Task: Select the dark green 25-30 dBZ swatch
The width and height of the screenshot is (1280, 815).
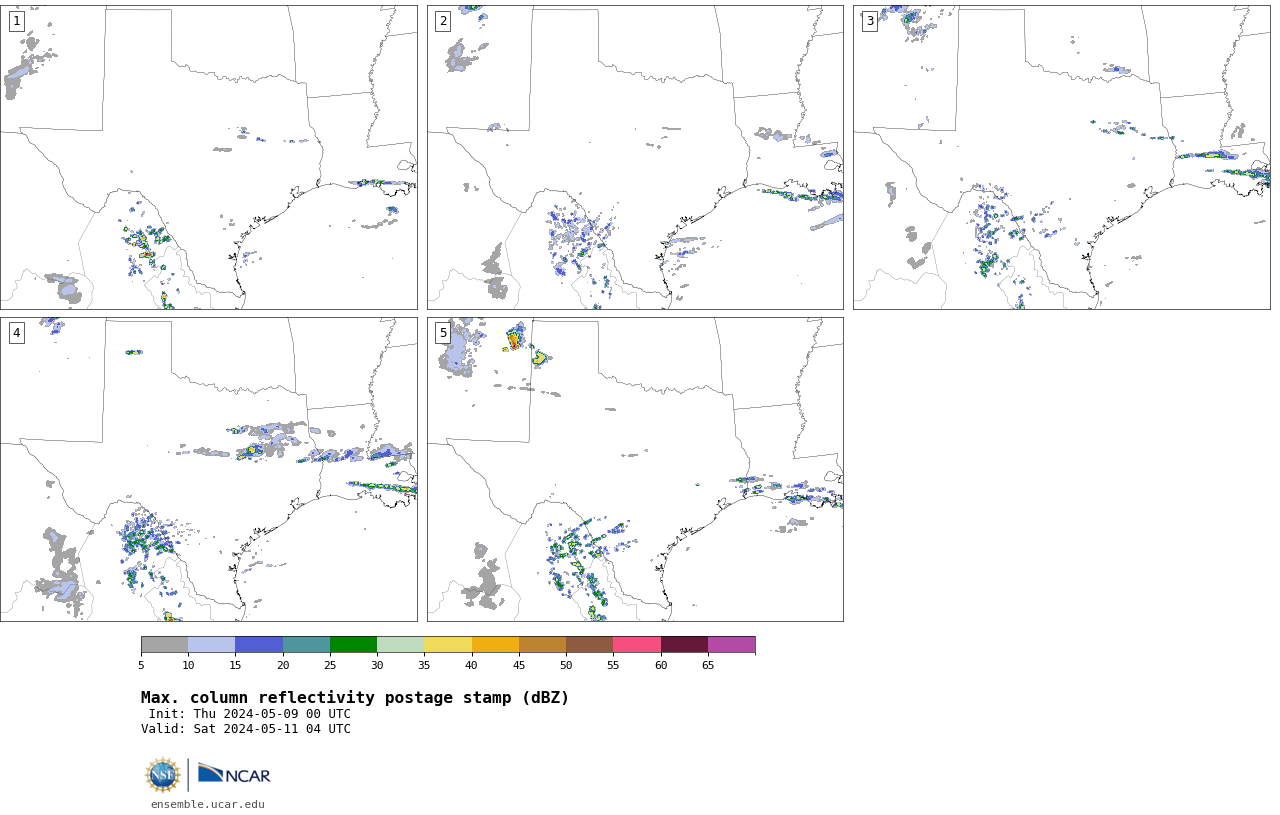Action: click(353, 644)
